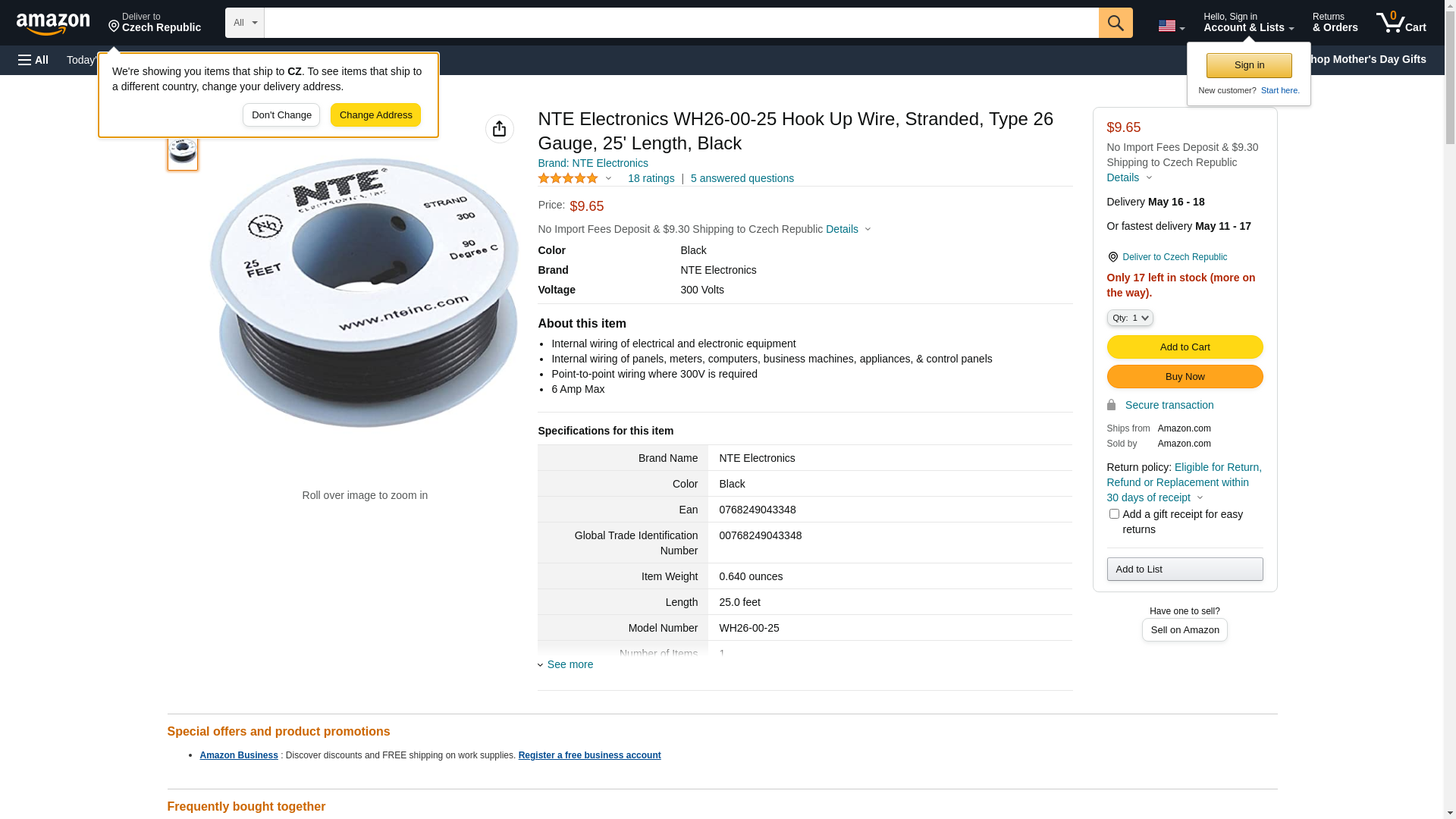Screen dimensions: 1456x819
Task: Open the cart icon
Action: 1400,23
